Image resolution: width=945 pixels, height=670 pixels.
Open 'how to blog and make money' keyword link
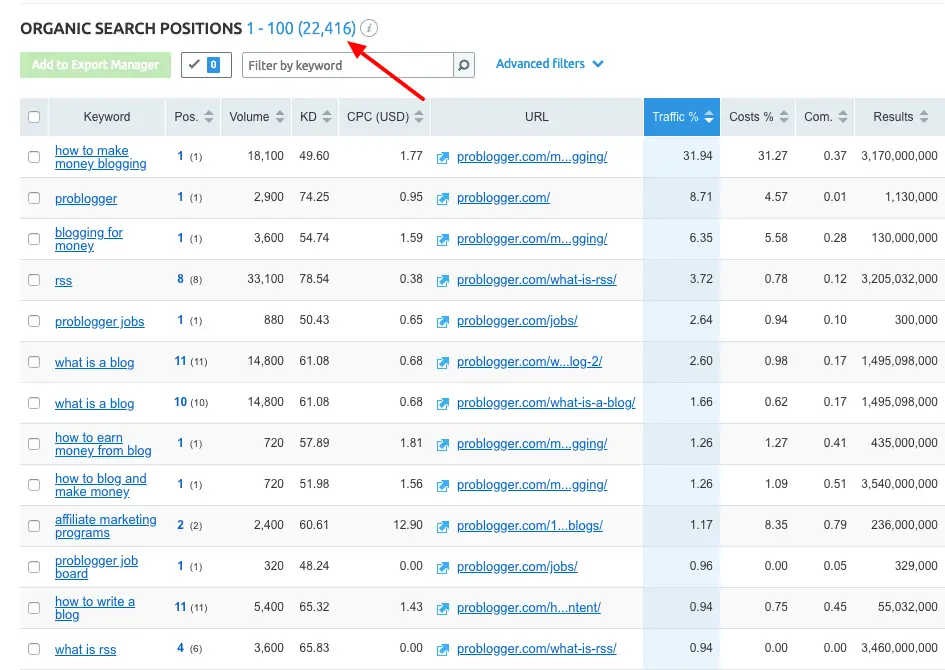(101, 485)
